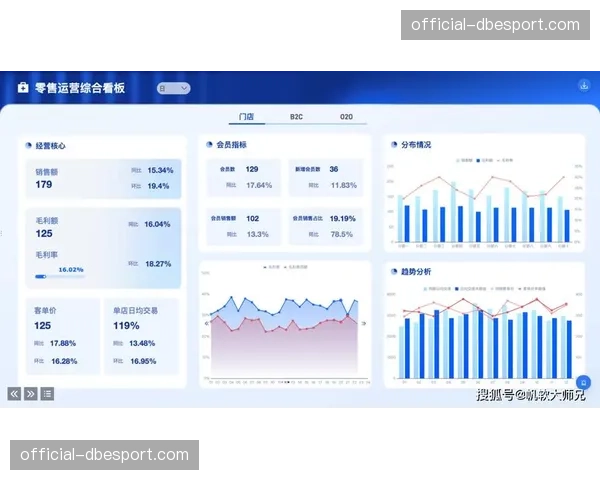Click the 16.02% 毛利率 label
The image size is (600, 480).
[x=71, y=269]
